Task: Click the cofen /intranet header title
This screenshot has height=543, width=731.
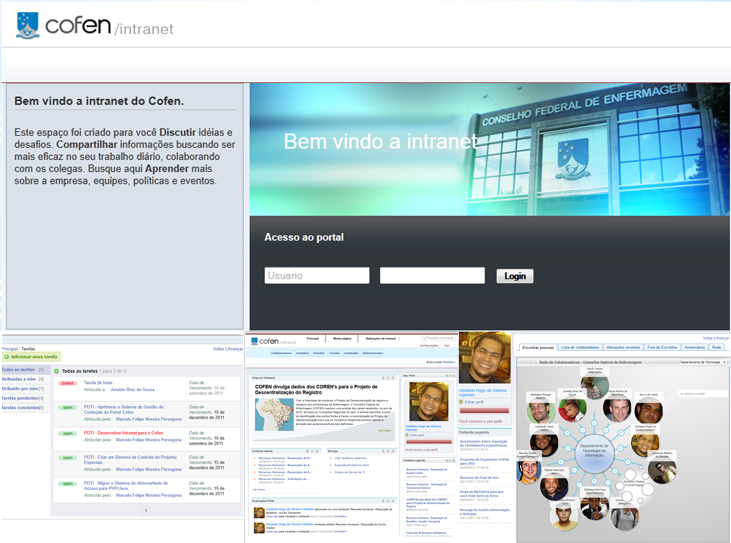Action: pyautogui.click(x=109, y=26)
